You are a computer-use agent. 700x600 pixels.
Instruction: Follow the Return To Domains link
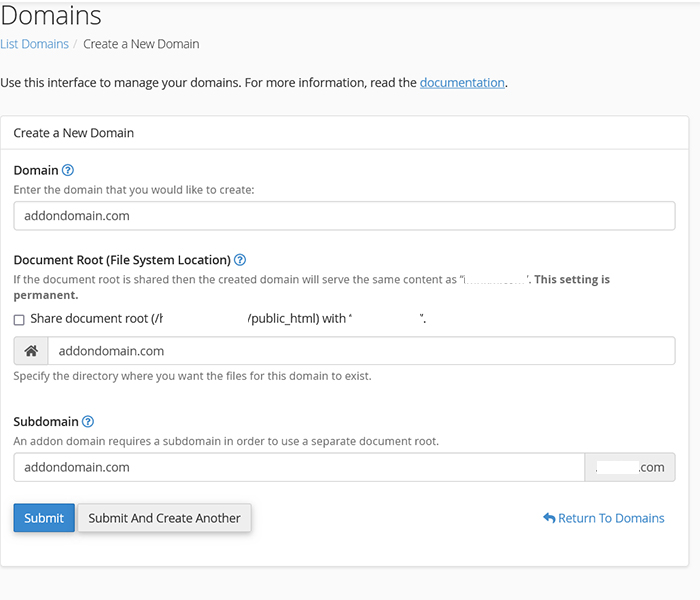tap(611, 518)
